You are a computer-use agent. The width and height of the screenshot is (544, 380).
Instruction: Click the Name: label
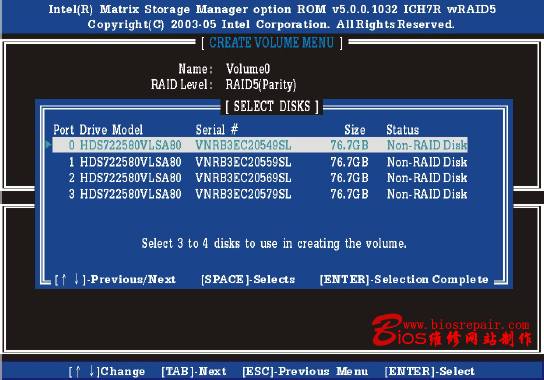click(195, 69)
